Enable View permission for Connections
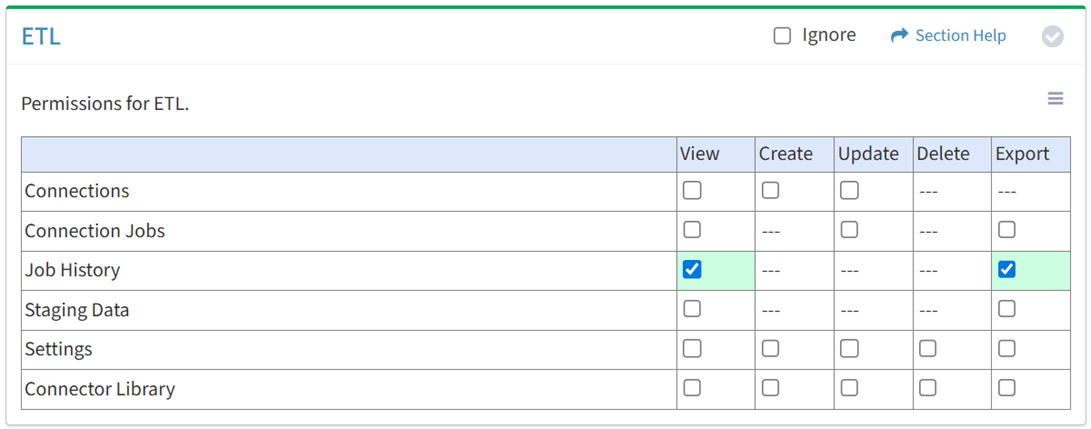Screen dimensions: 1091x429 click(692, 190)
